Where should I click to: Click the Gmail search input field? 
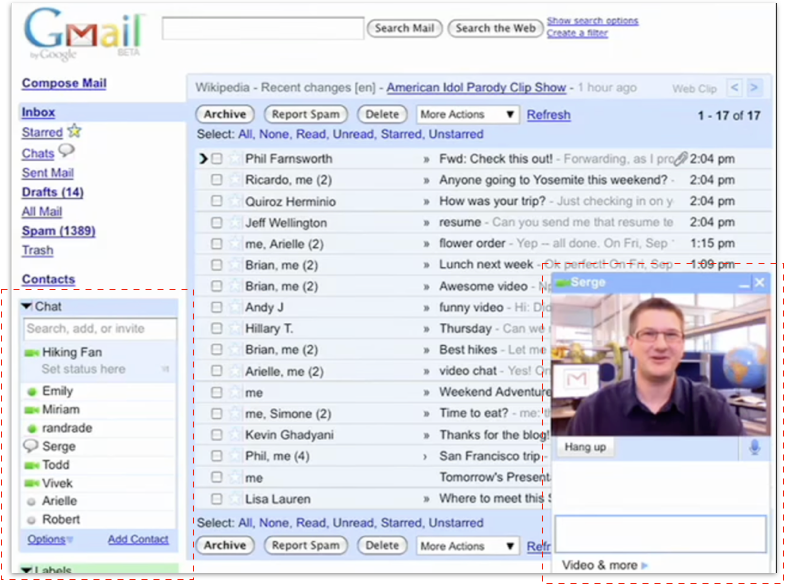click(x=263, y=28)
